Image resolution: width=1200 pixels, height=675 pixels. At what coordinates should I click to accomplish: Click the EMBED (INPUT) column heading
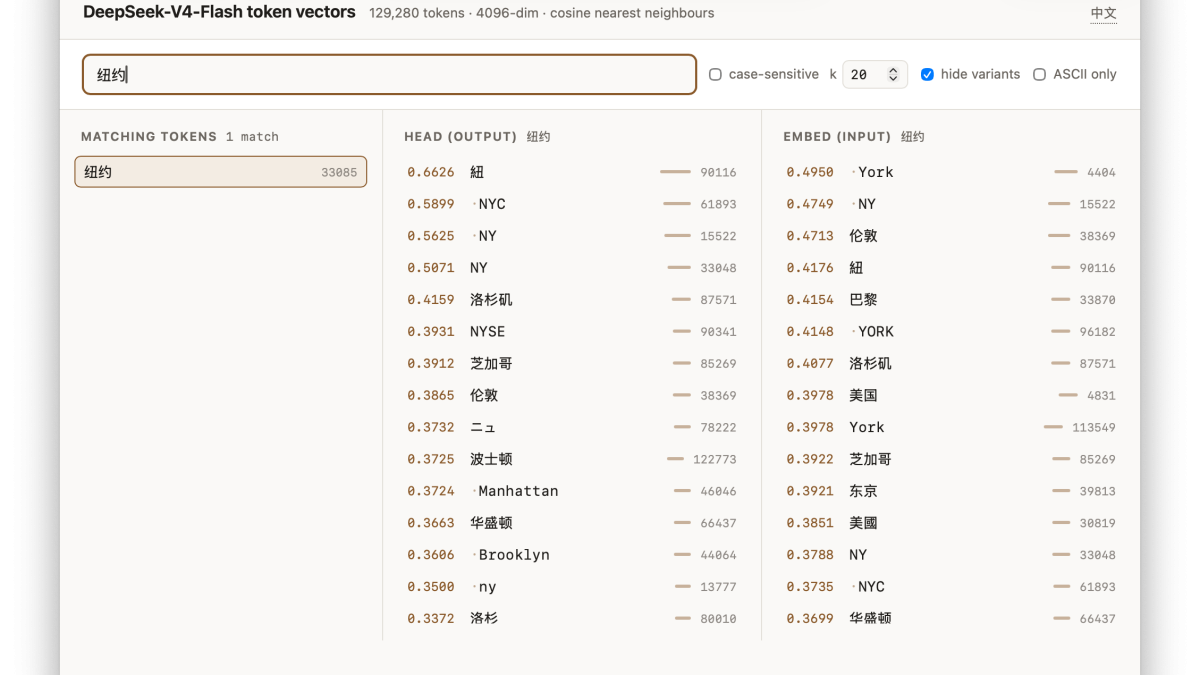tap(837, 137)
